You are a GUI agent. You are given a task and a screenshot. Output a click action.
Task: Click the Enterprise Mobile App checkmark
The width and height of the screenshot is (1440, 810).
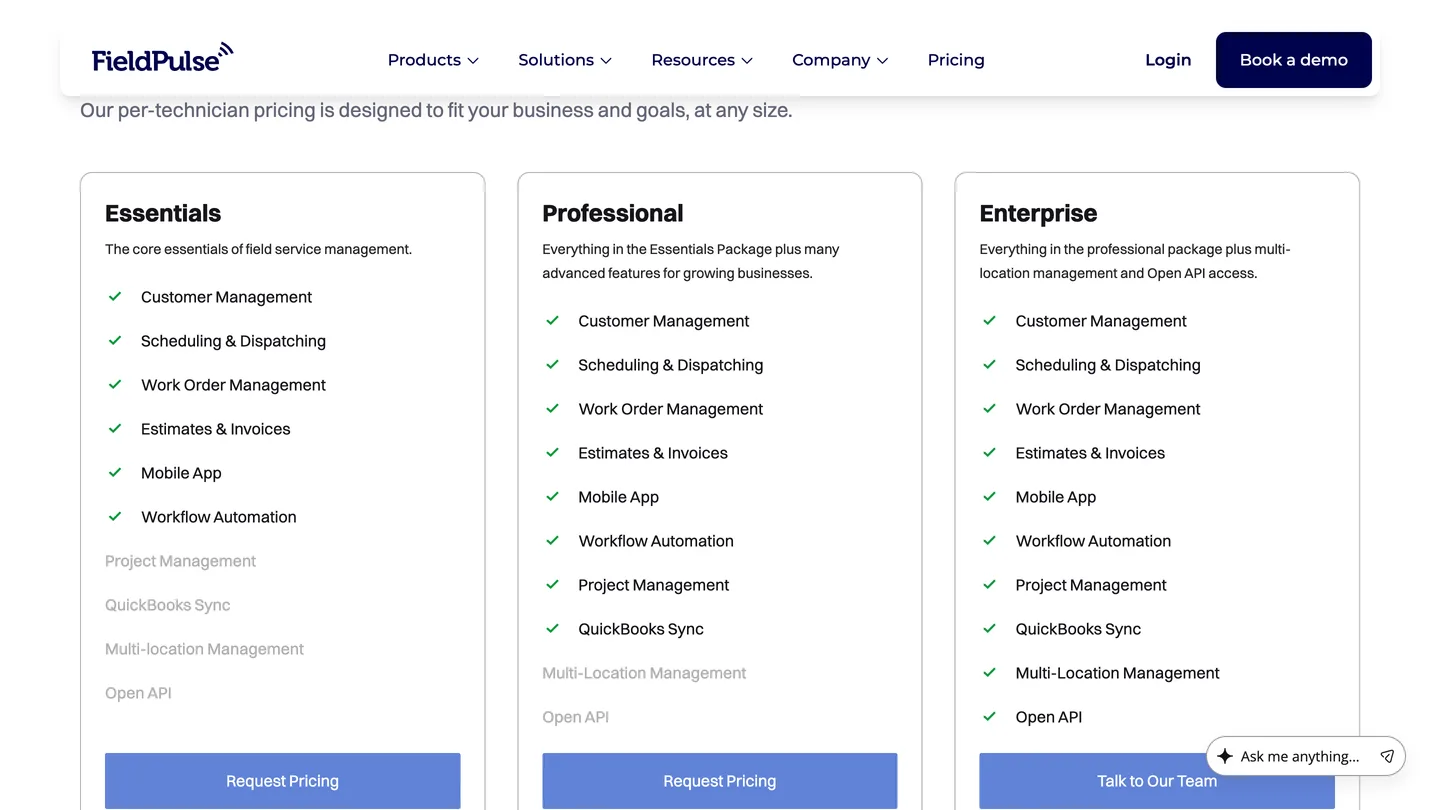[x=989, y=497]
